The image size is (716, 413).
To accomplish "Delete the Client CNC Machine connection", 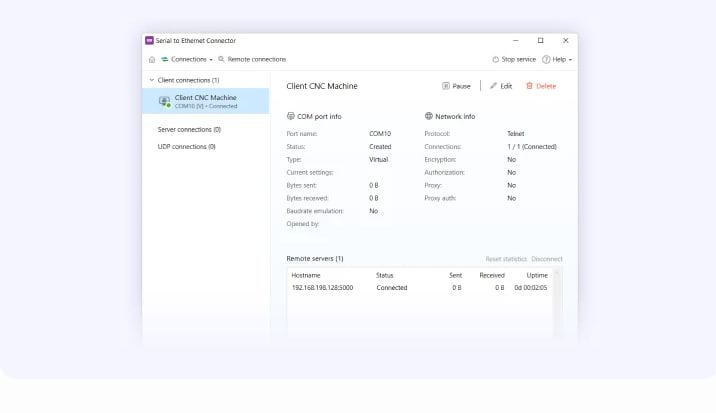I will (541, 86).
